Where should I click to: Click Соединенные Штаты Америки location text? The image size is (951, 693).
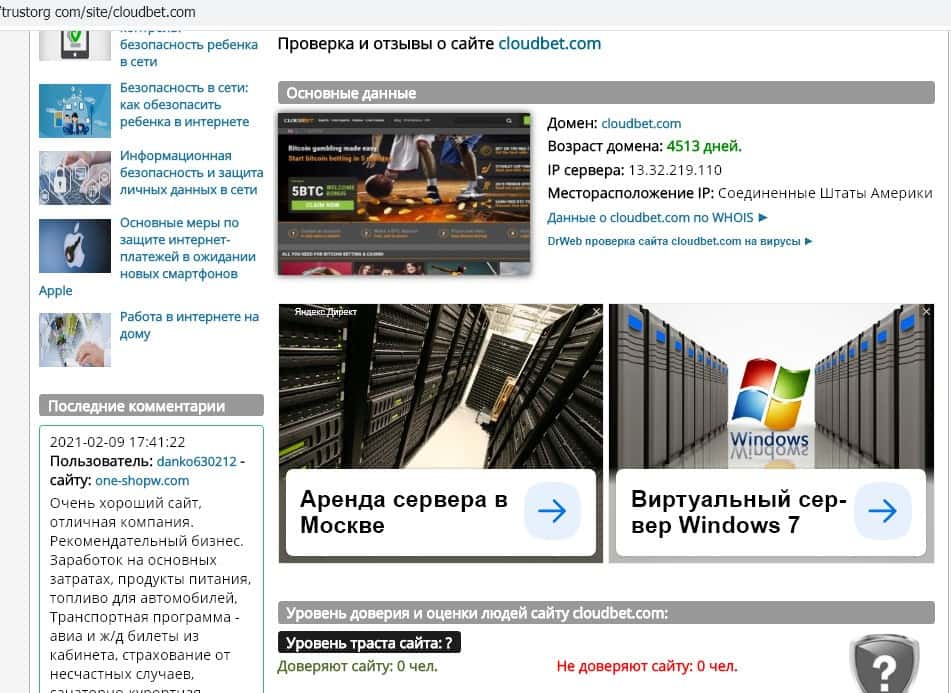[x=825, y=193]
